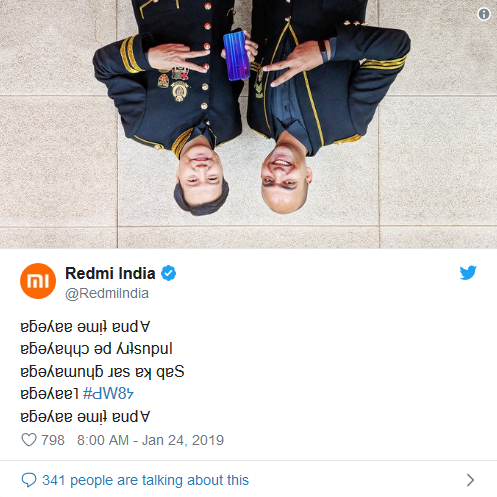The image size is (497, 497).
Task: Click the blue phone held in the photo
Action: 236,56
